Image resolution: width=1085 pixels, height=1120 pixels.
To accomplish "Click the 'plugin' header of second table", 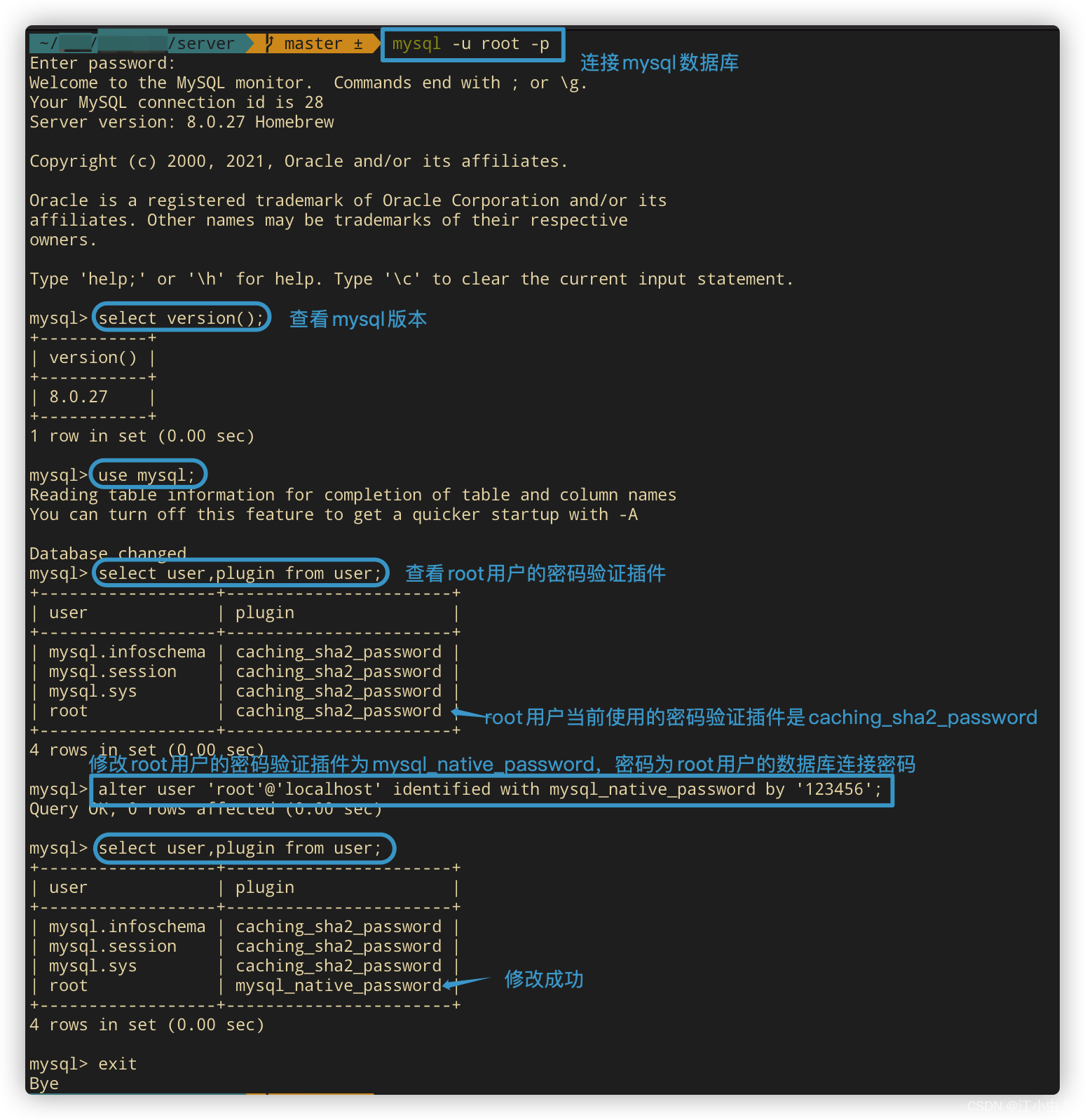I will click(265, 887).
